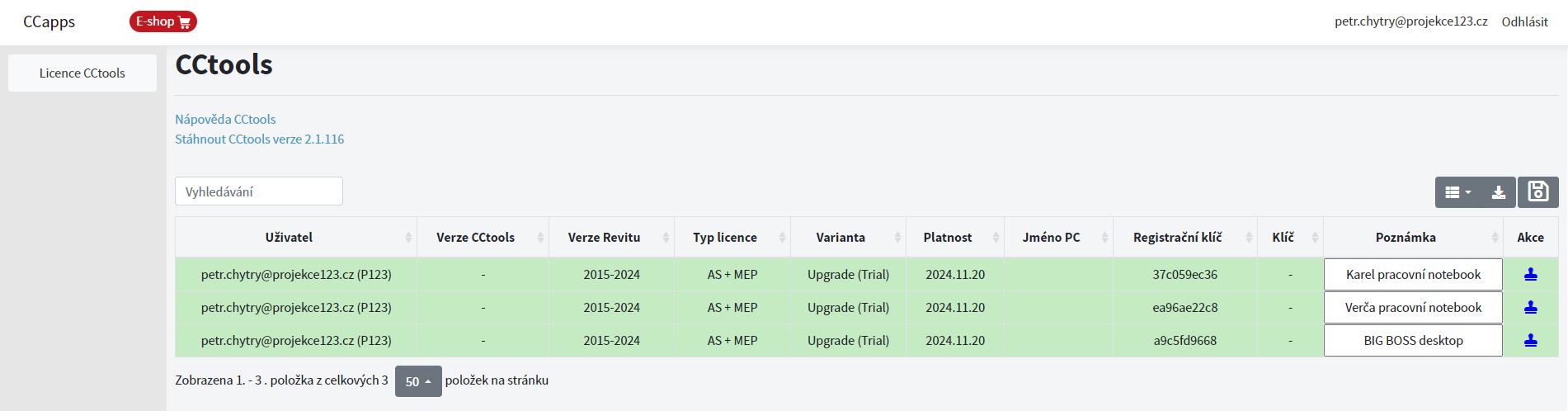Click the save floppy disk icon
The image size is (1568, 411).
click(x=1537, y=191)
